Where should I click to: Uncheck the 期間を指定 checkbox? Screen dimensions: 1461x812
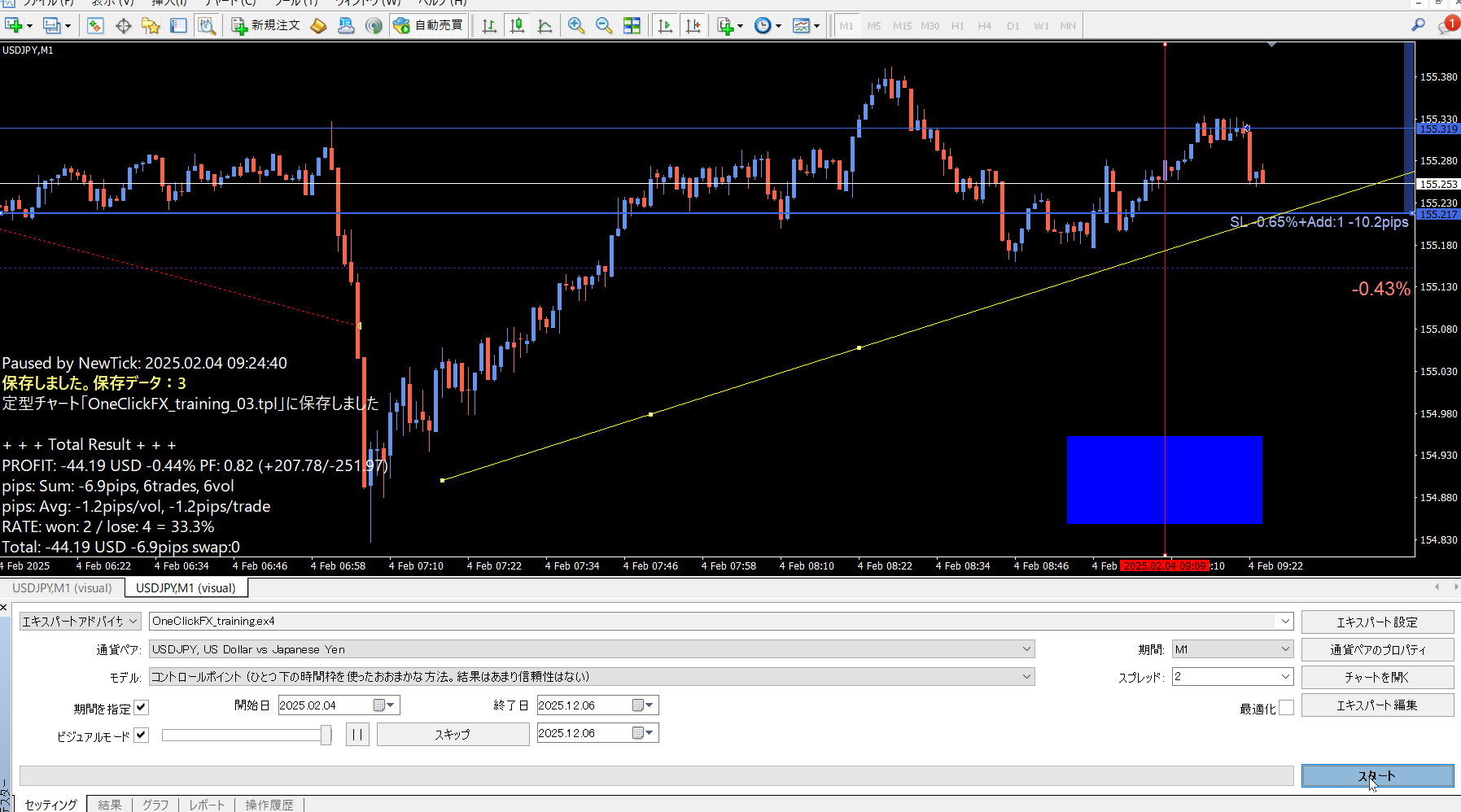[x=142, y=708]
